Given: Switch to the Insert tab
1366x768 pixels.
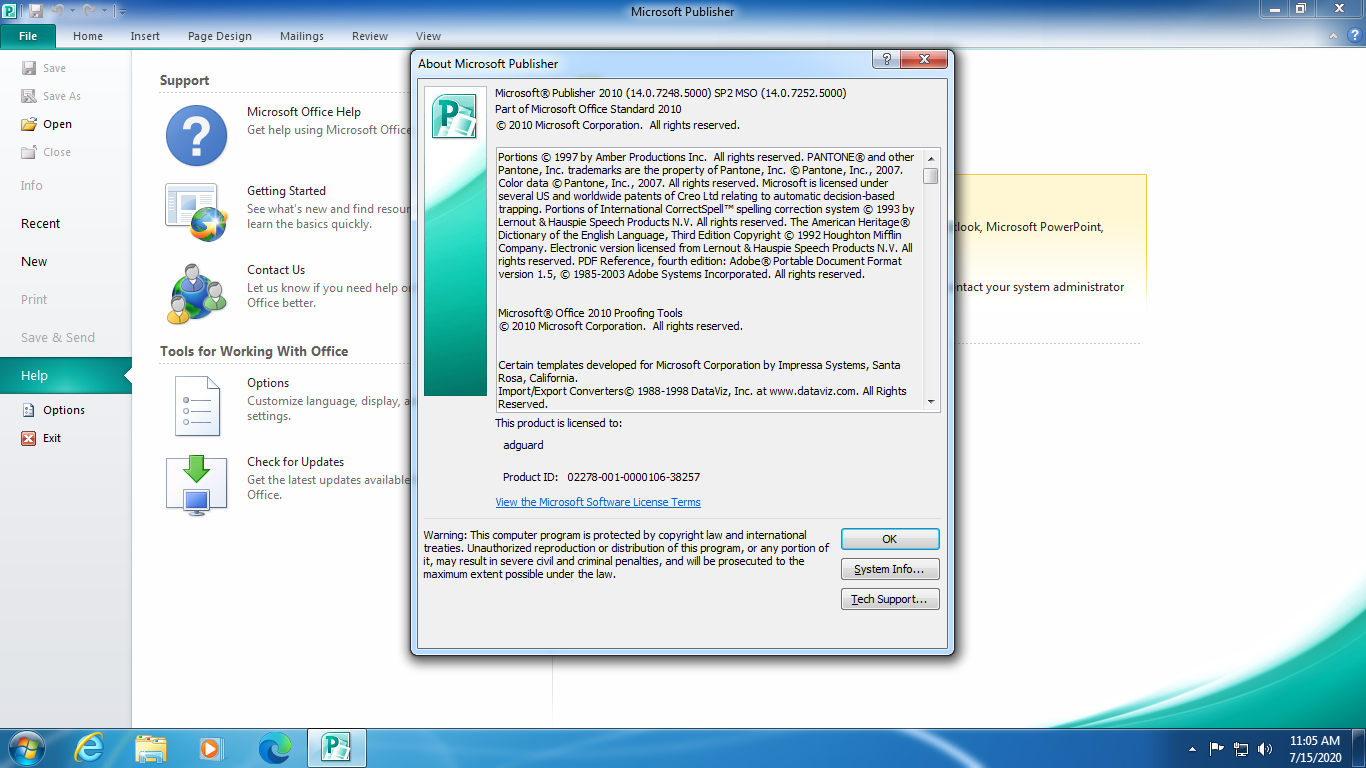Looking at the screenshot, I should coord(145,36).
